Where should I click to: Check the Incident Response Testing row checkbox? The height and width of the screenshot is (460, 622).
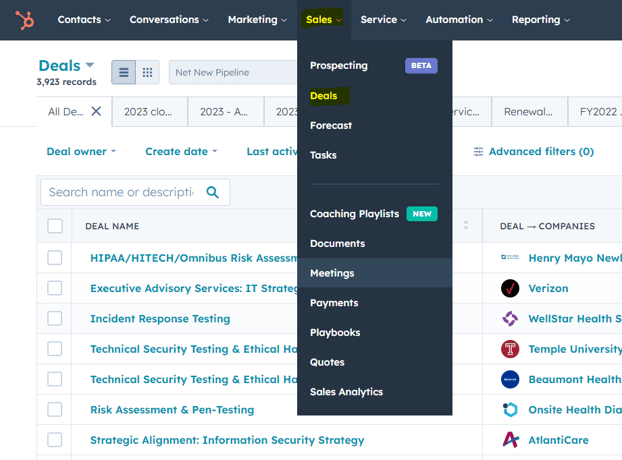point(55,319)
